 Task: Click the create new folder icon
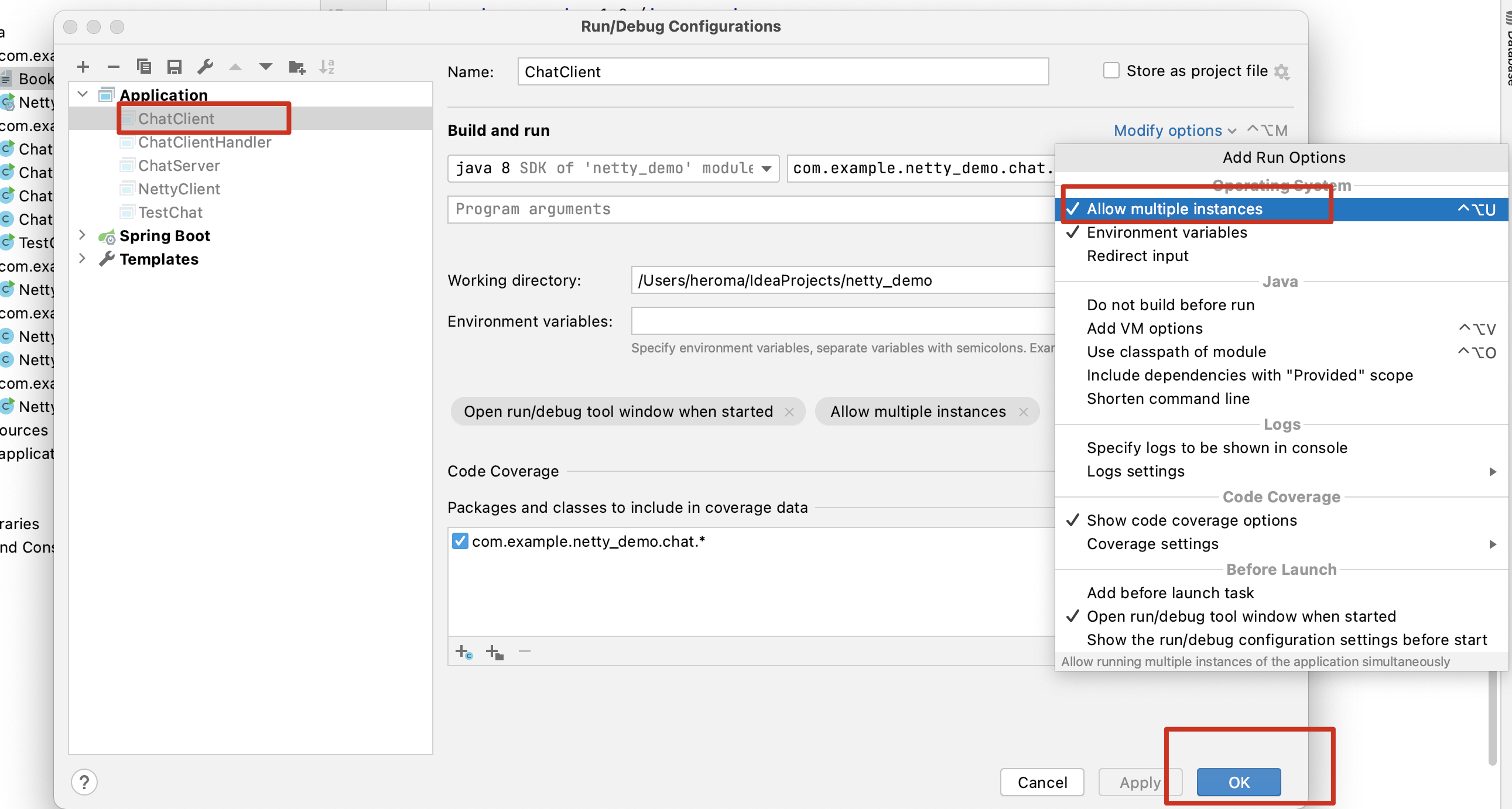297,67
